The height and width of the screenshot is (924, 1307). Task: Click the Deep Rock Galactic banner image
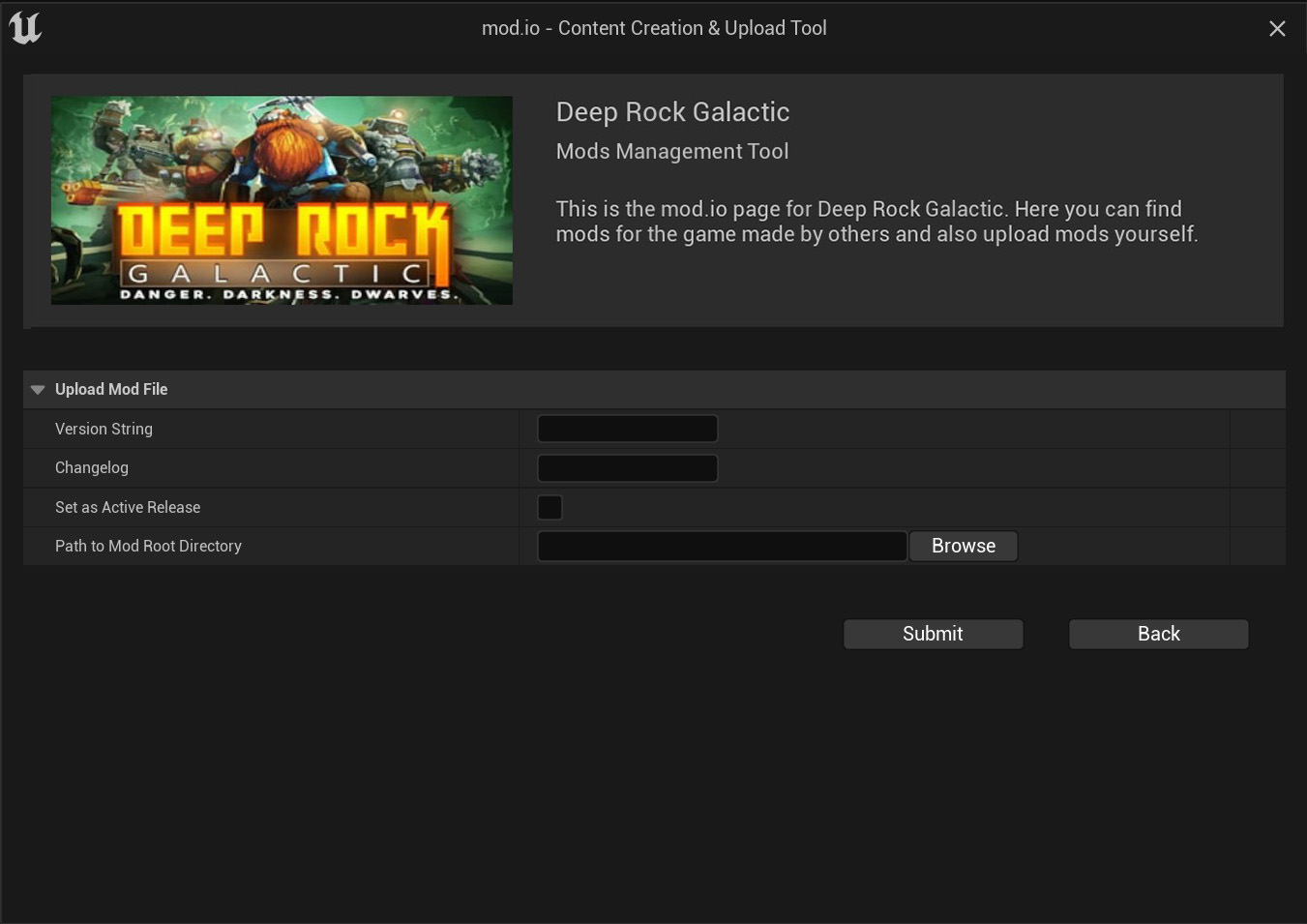pos(282,200)
